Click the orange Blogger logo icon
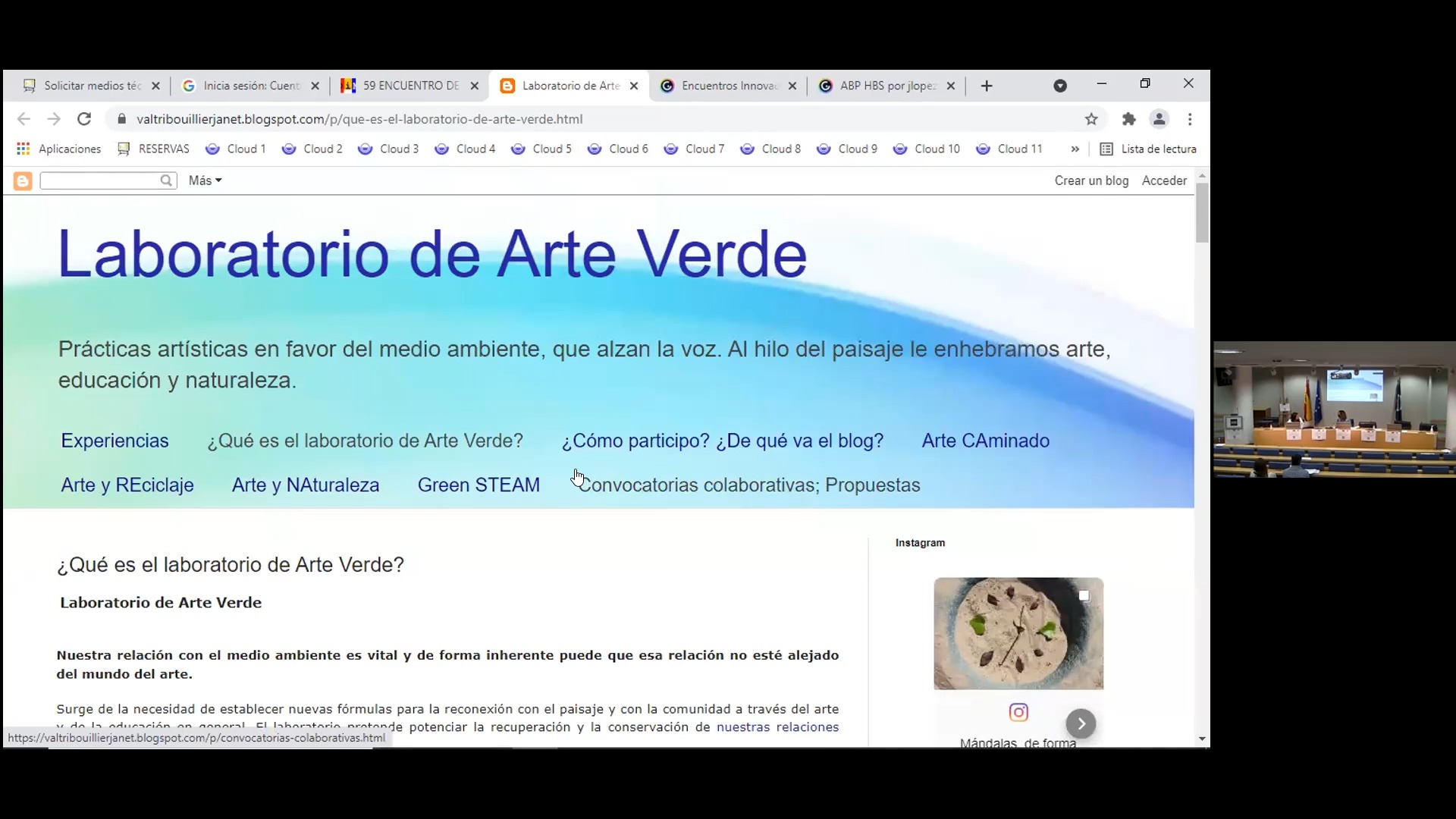Image resolution: width=1456 pixels, height=819 pixels. click(x=23, y=180)
